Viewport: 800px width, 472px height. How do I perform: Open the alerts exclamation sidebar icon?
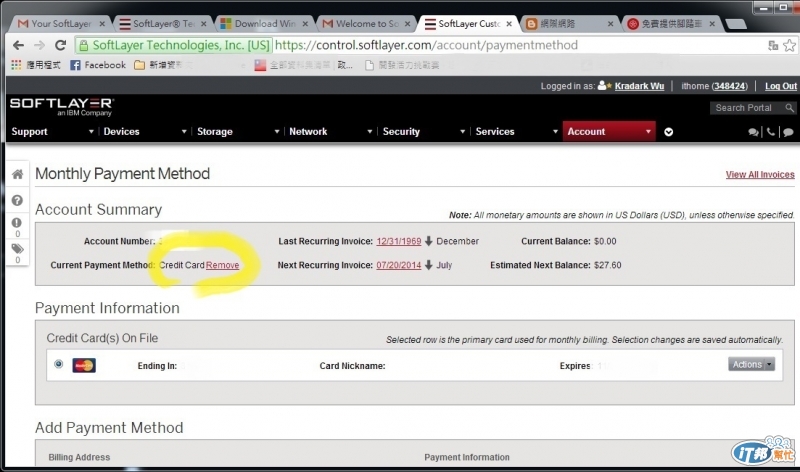click(x=17, y=223)
